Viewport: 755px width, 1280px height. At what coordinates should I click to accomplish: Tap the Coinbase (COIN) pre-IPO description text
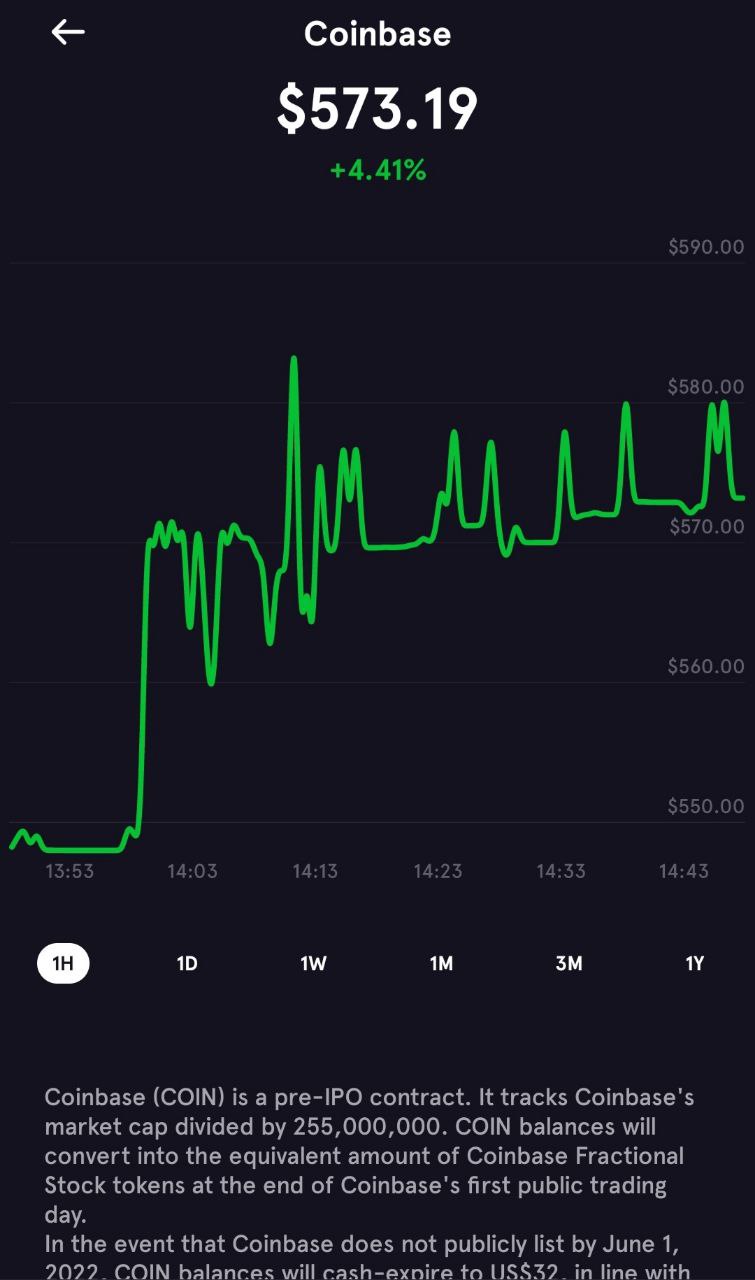point(370,1185)
